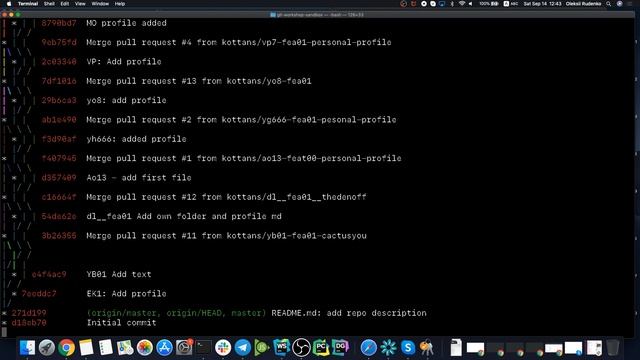The image size is (640, 360).
Task: Click 'README.md: add repo description' message
Action: [x=349, y=313]
